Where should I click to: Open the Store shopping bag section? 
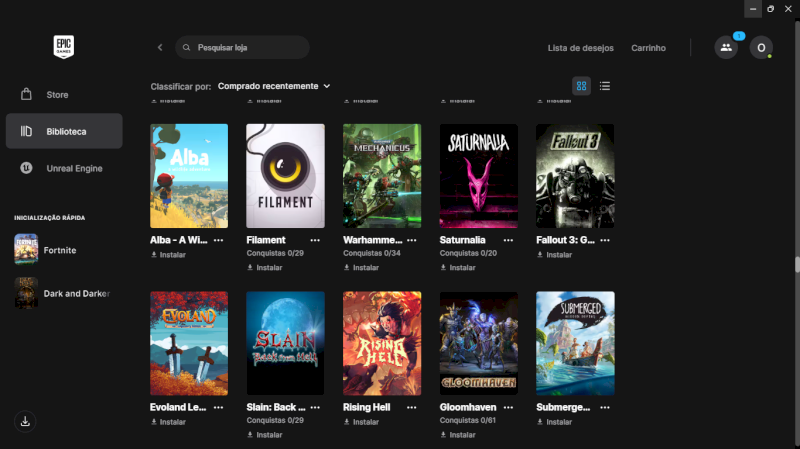point(64,95)
